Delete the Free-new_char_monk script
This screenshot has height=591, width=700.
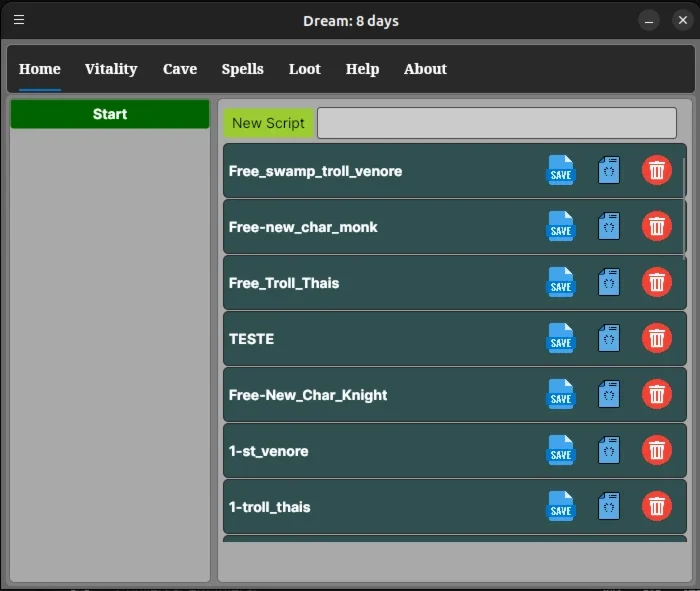coord(657,226)
